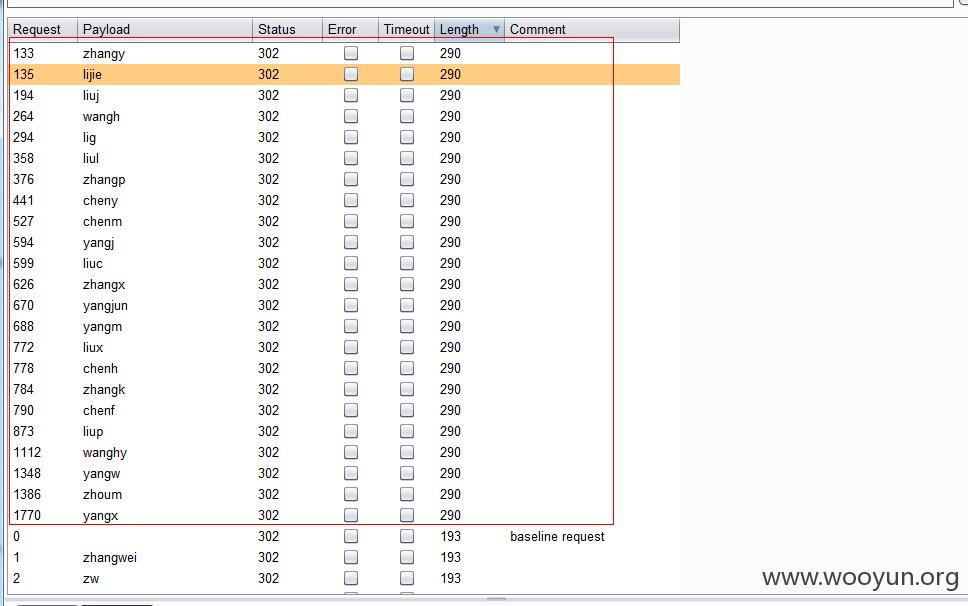The image size is (968, 606).
Task: Click request number 1112
Action: tap(27, 452)
